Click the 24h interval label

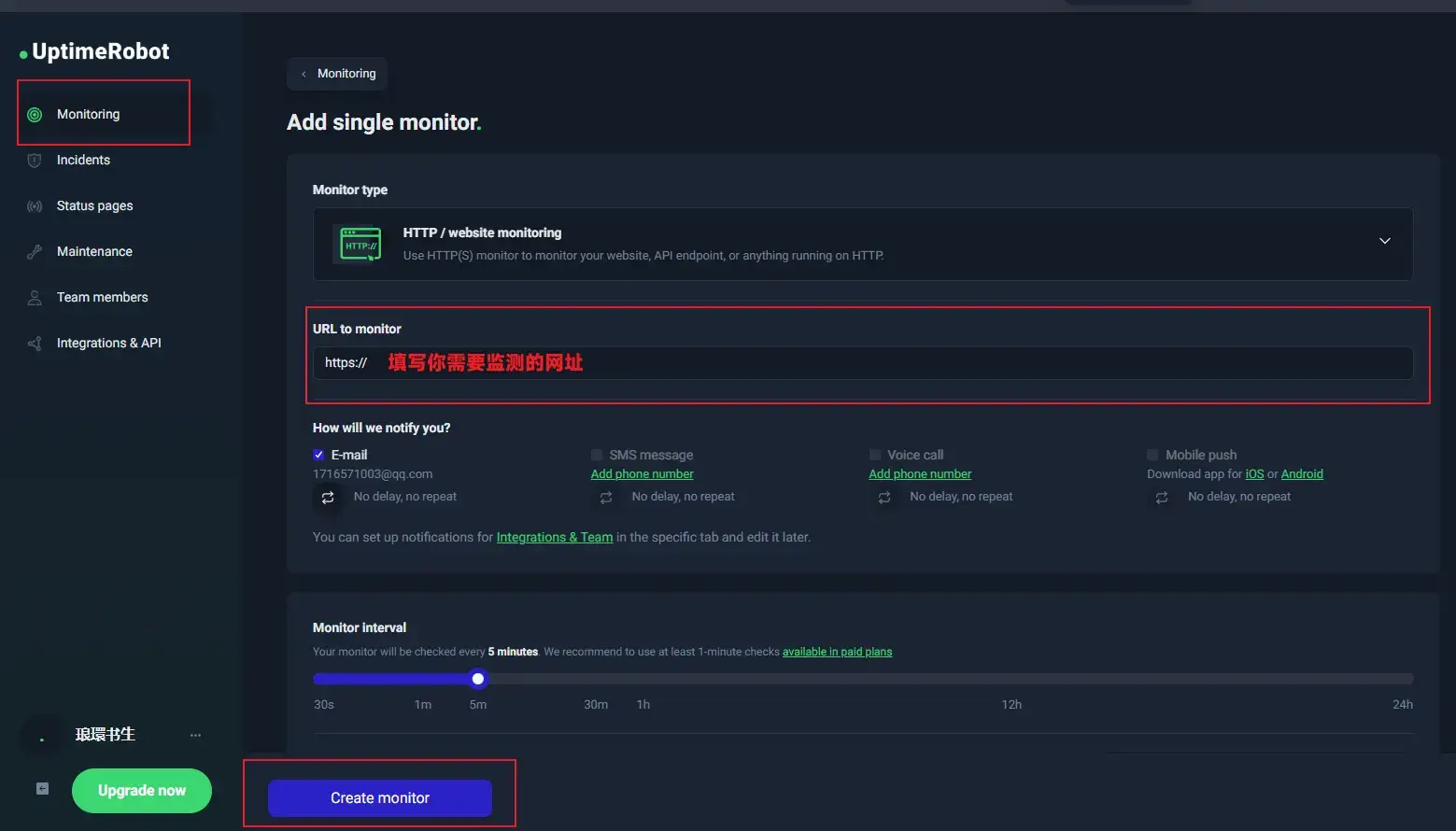click(x=1403, y=705)
